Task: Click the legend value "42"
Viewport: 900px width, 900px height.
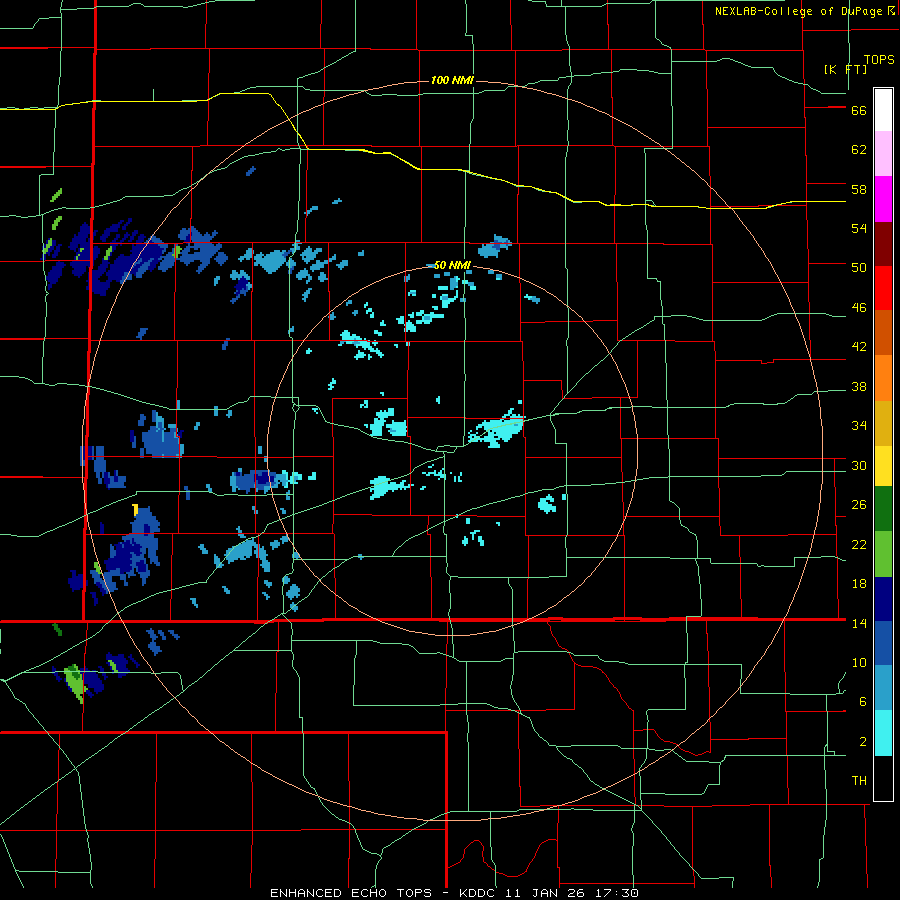Action: (859, 347)
